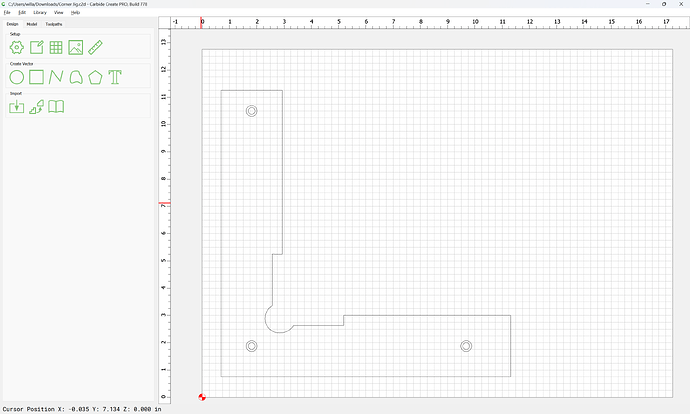Viewport: 690px width, 414px height.
Task: Open the File menu
Action: (7, 13)
